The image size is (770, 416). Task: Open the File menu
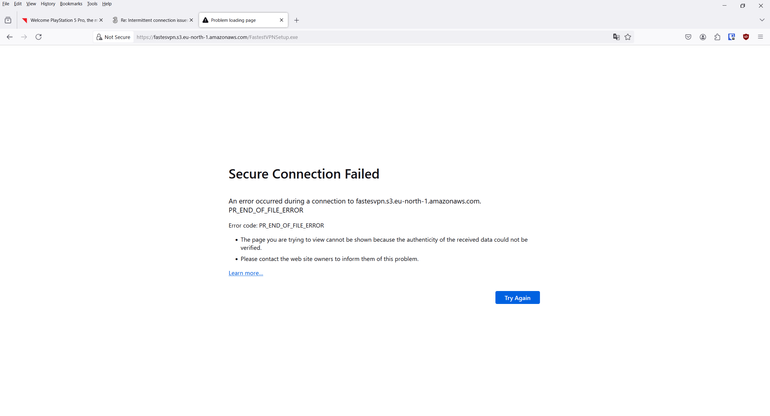click(x=5, y=4)
